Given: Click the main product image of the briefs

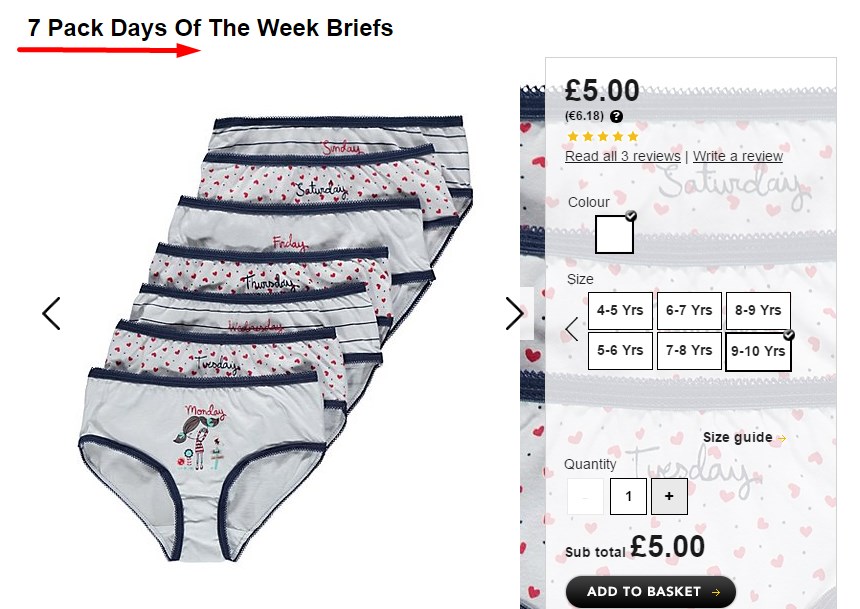Looking at the screenshot, I should [276, 337].
